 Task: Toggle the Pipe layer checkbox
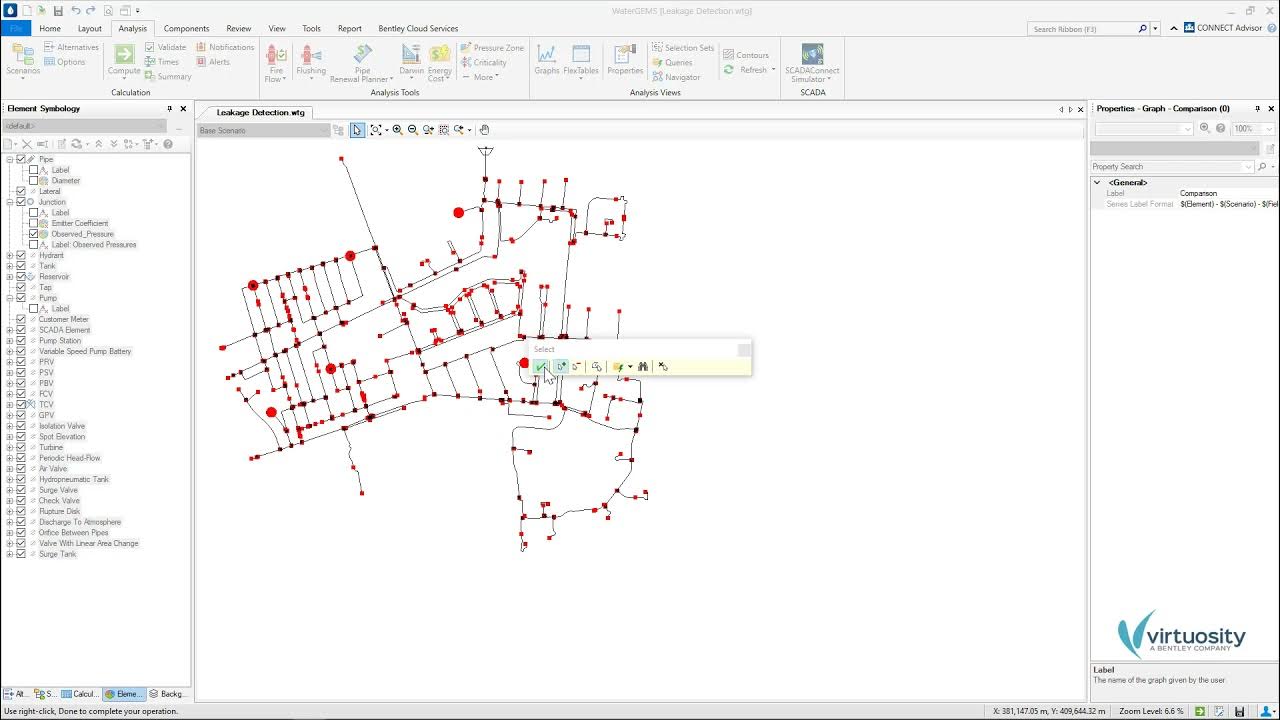click(21, 159)
